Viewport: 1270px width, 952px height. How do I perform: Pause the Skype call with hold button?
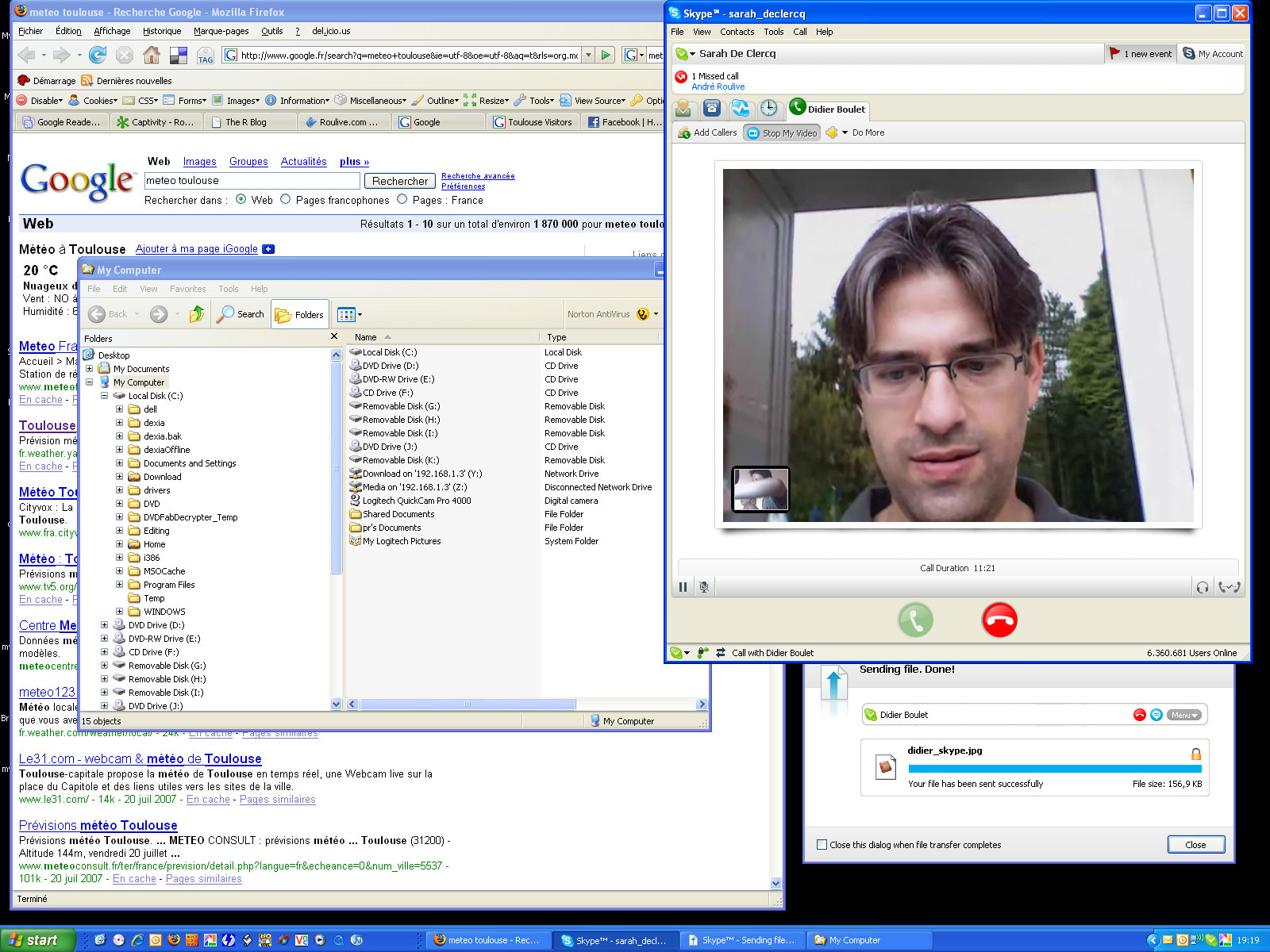pyautogui.click(x=683, y=587)
